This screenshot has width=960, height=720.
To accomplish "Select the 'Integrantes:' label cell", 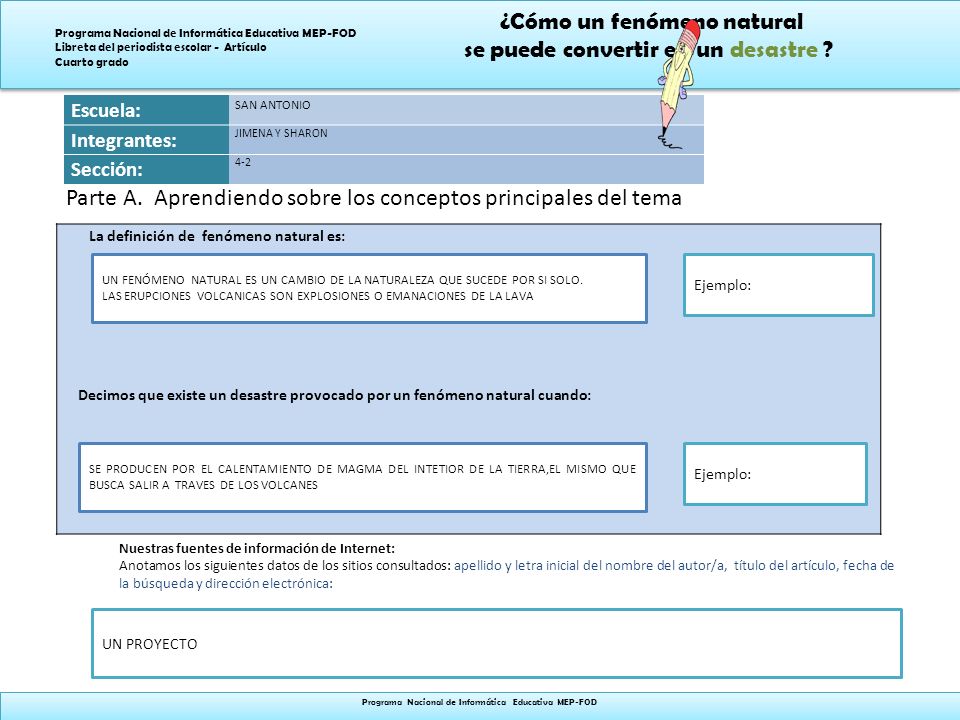I will [146, 140].
